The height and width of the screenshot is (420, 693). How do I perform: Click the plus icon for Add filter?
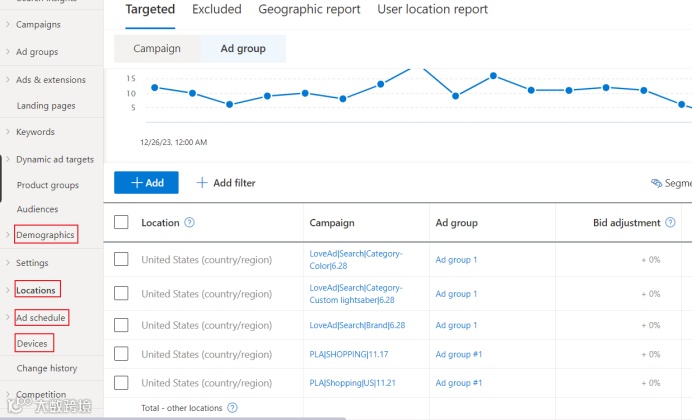pos(202,183)
